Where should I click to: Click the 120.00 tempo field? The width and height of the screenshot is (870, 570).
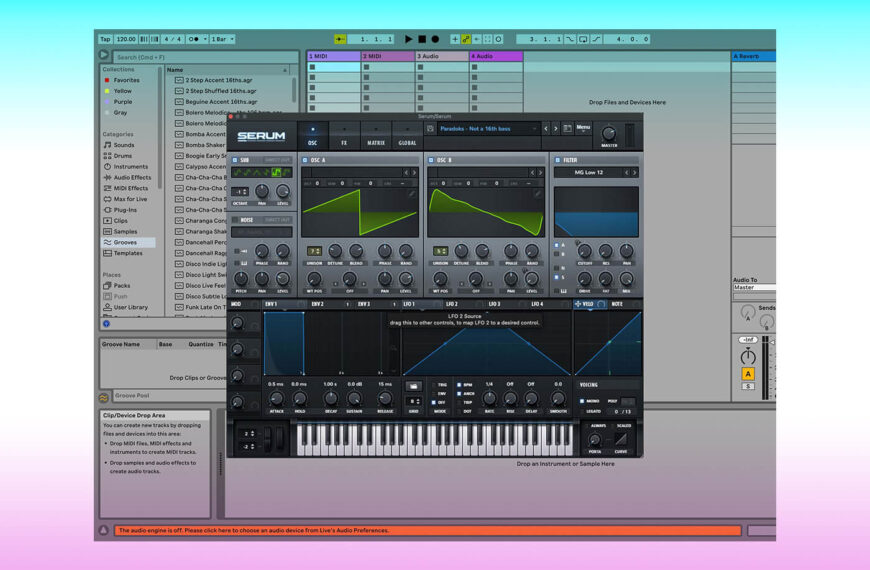[x=126, y=39]
